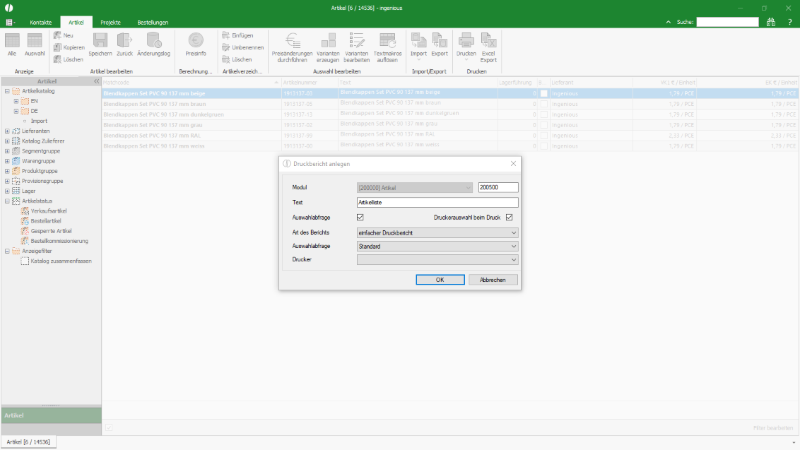Toggle checkbox in the beige article row

coord(544,93)
